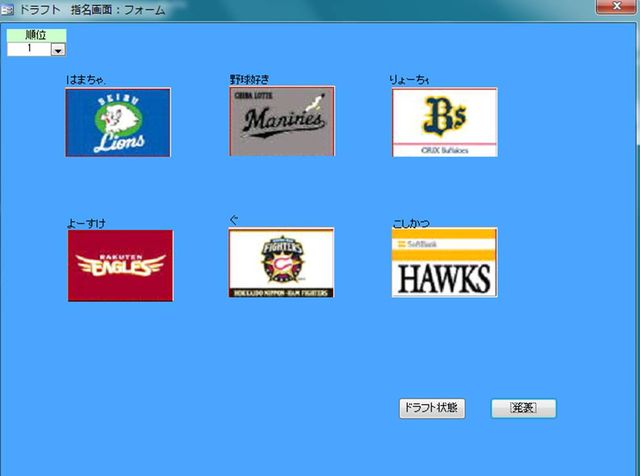The height and width of the screenshot is (476, 640).
Task: Click the はまちゃ. name label
Action: tap(86, 79)
